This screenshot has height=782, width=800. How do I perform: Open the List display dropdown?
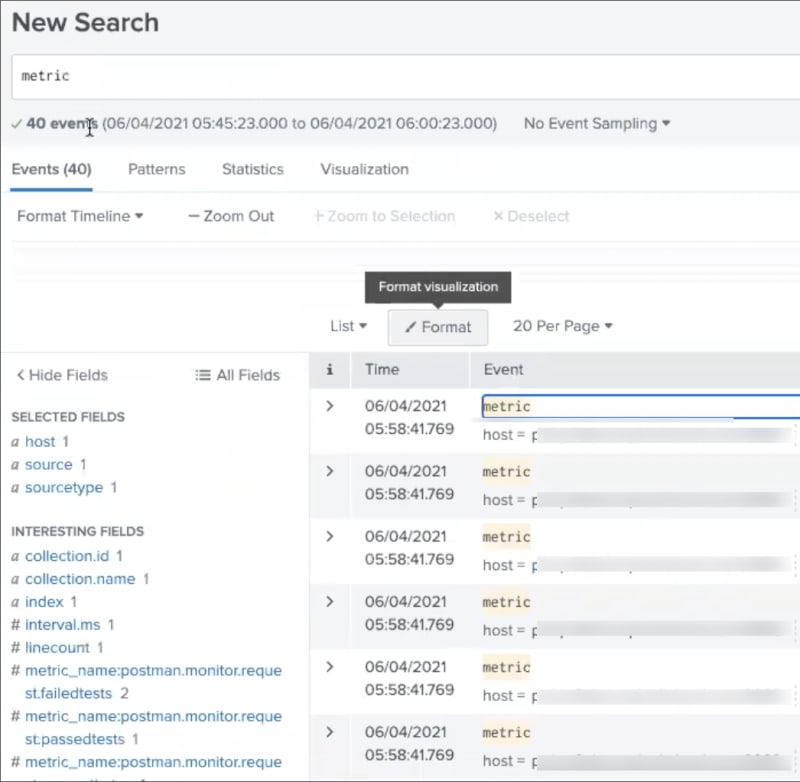(x=348, y=326)
